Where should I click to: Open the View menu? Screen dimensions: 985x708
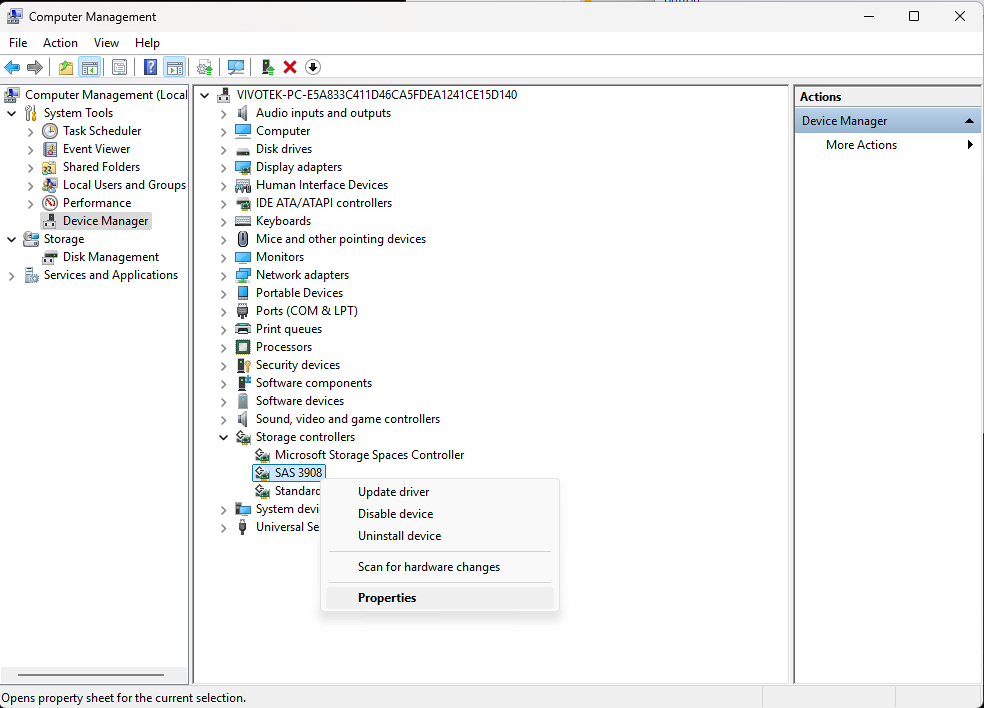point(106,43)
